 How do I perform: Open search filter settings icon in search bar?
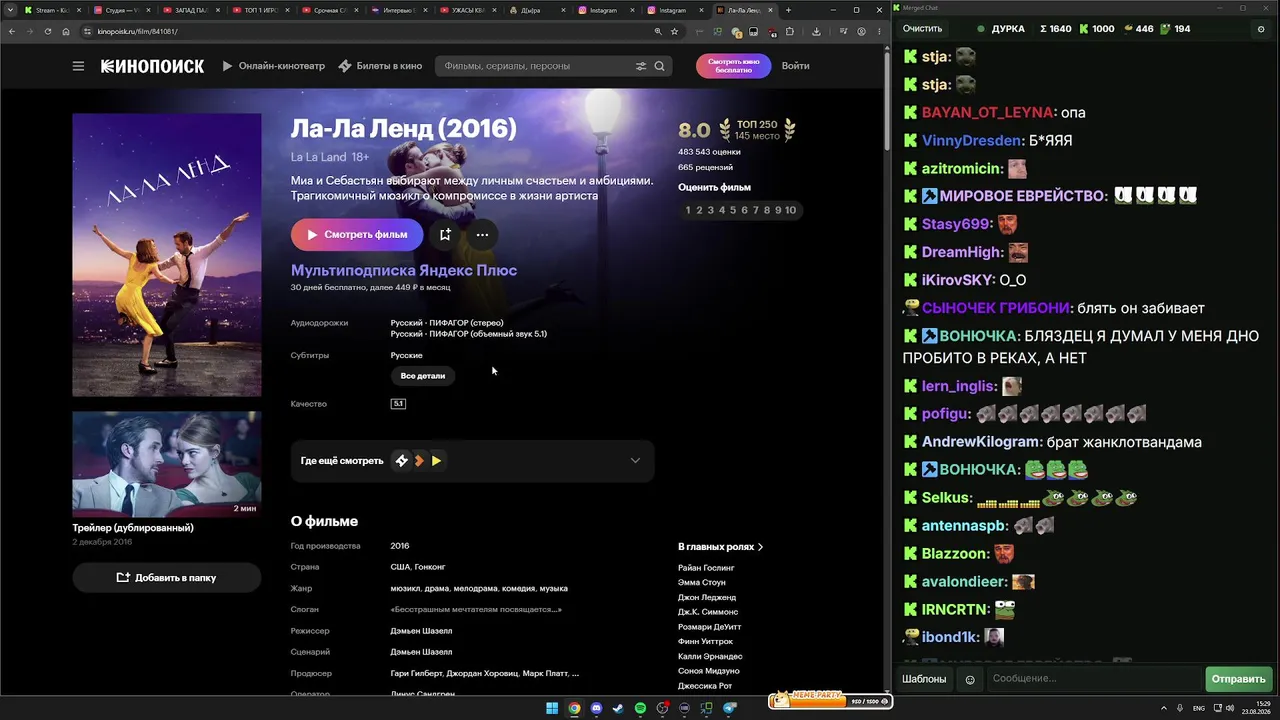[641, 66]
